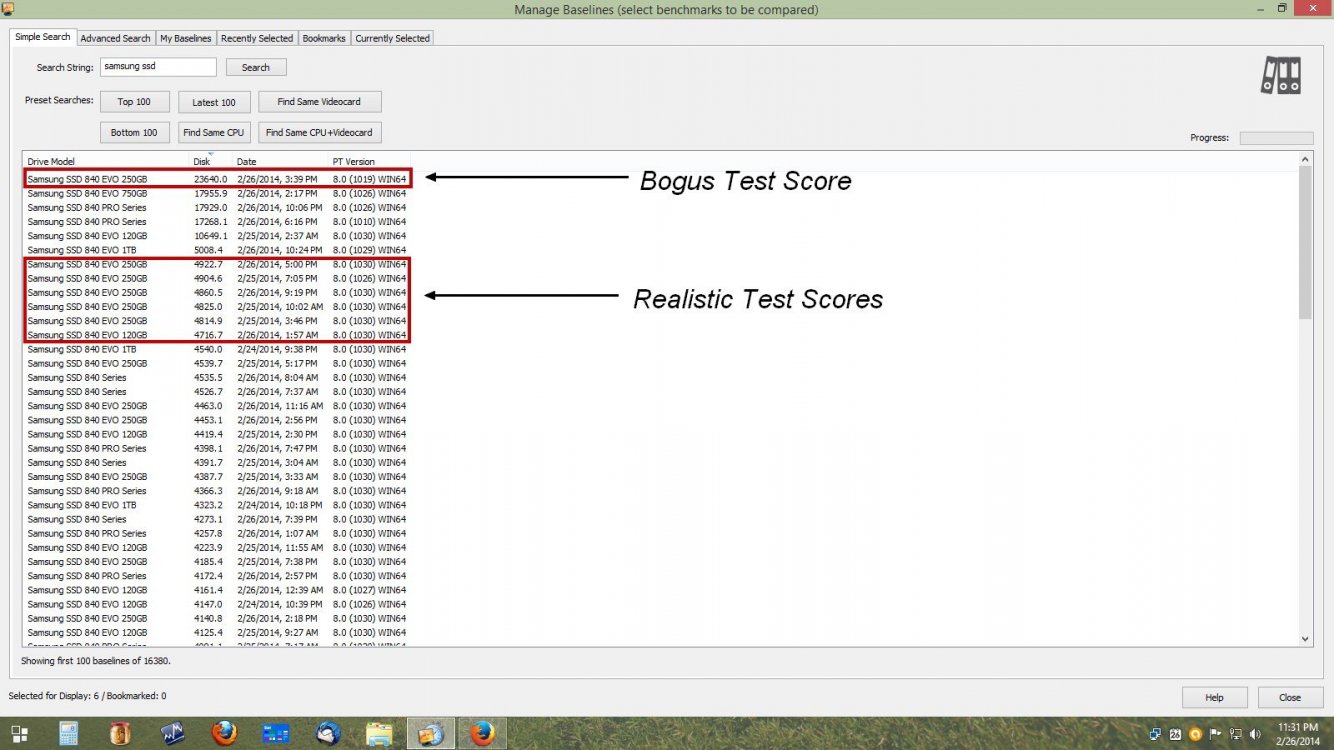Sort by the Date column header

click(x=281, y=161)
